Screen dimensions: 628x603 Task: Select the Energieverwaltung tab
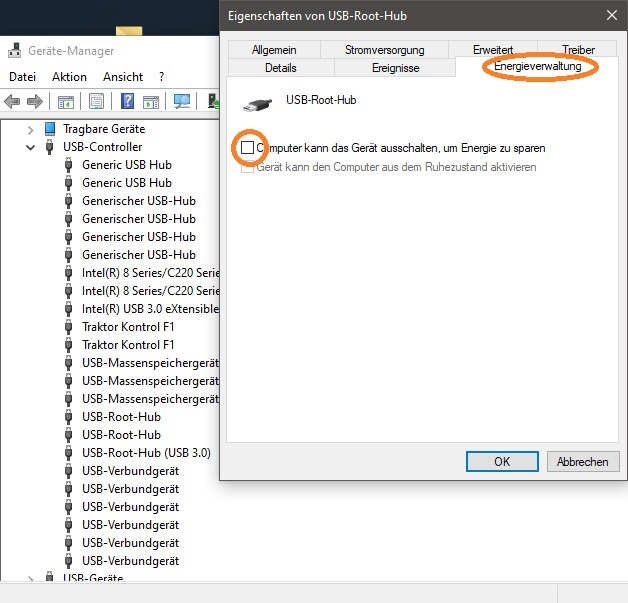(x=537, y=66)
